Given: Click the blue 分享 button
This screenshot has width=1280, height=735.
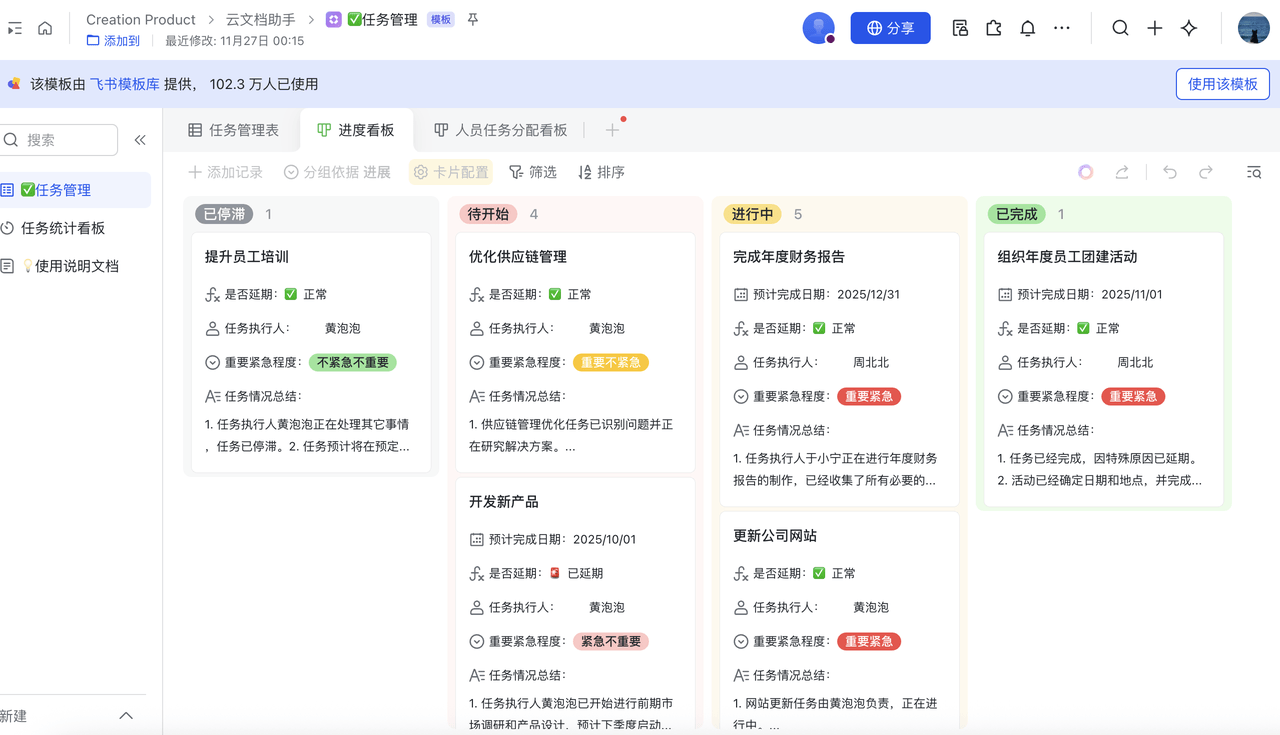Looking at the screenshot, I should [x=890, y=28].
